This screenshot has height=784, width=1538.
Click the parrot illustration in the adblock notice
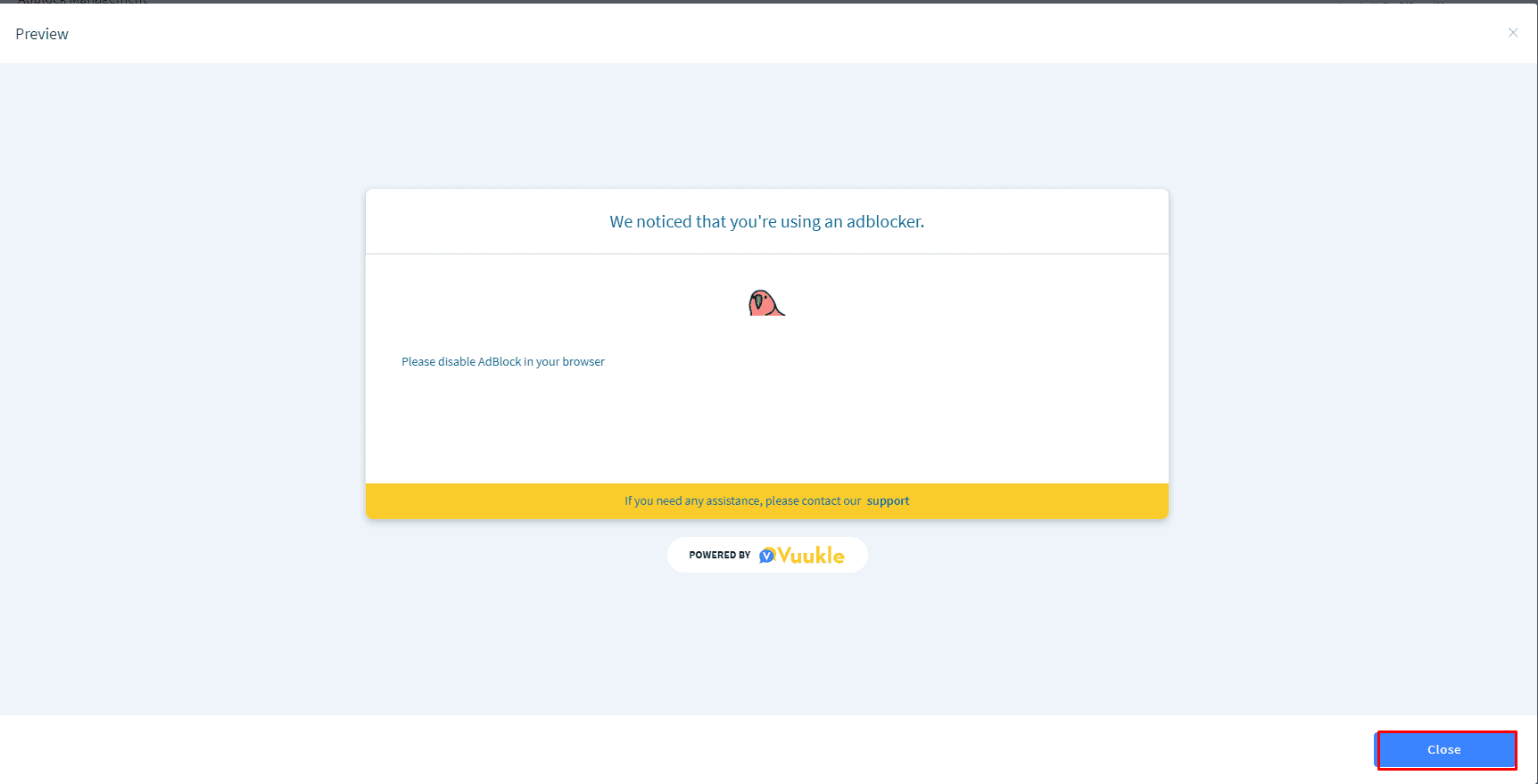pyautogui.click(x=766, y=303)
